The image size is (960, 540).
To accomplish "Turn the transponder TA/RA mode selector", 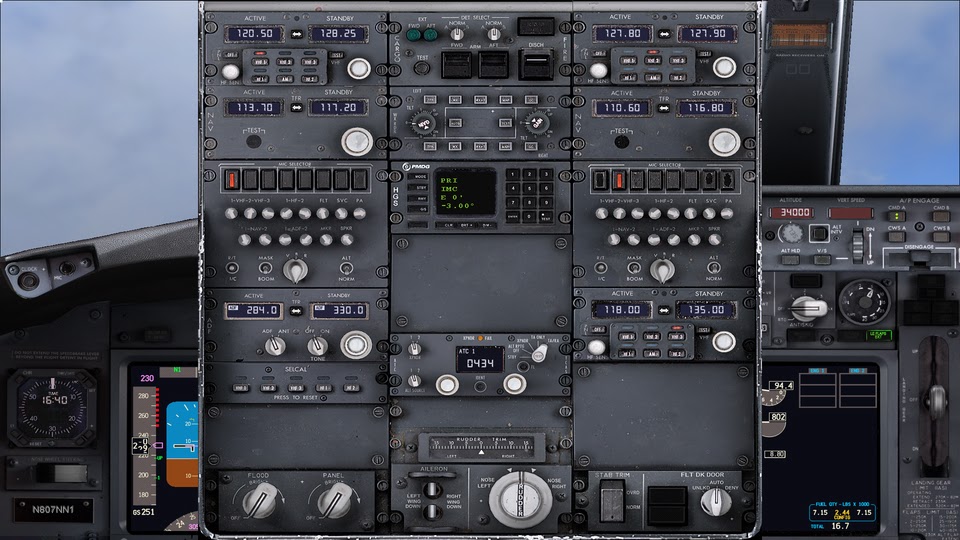I will pyautogui.click(x=539, y=353).
